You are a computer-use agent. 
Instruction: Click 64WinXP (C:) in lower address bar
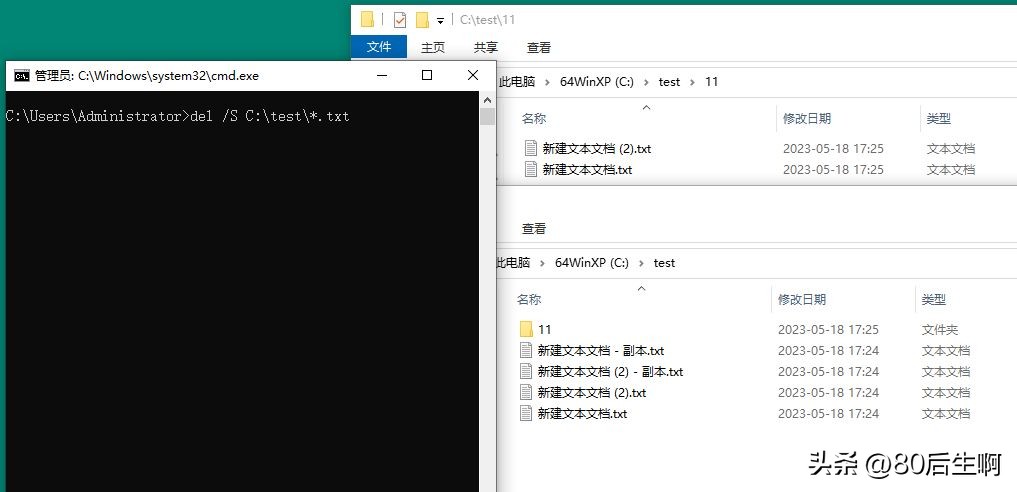pos(592,263)
